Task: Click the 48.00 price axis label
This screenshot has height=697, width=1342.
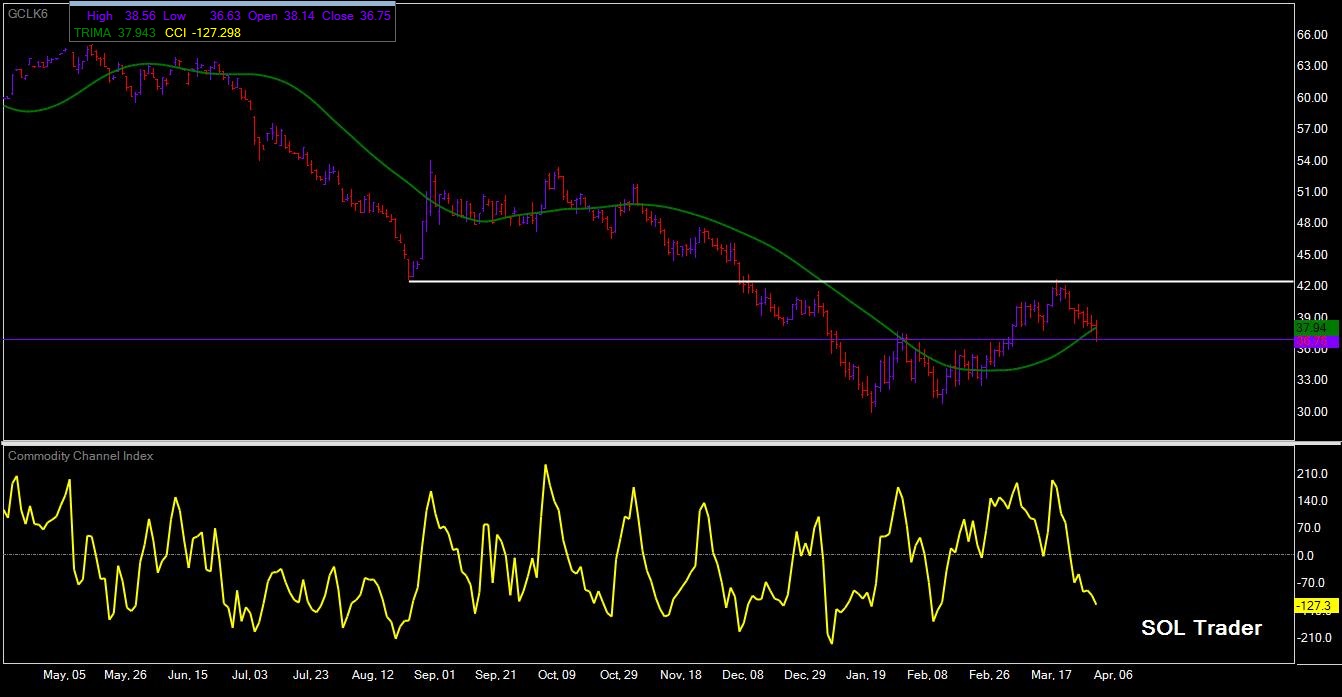Action: [1311, 223]
